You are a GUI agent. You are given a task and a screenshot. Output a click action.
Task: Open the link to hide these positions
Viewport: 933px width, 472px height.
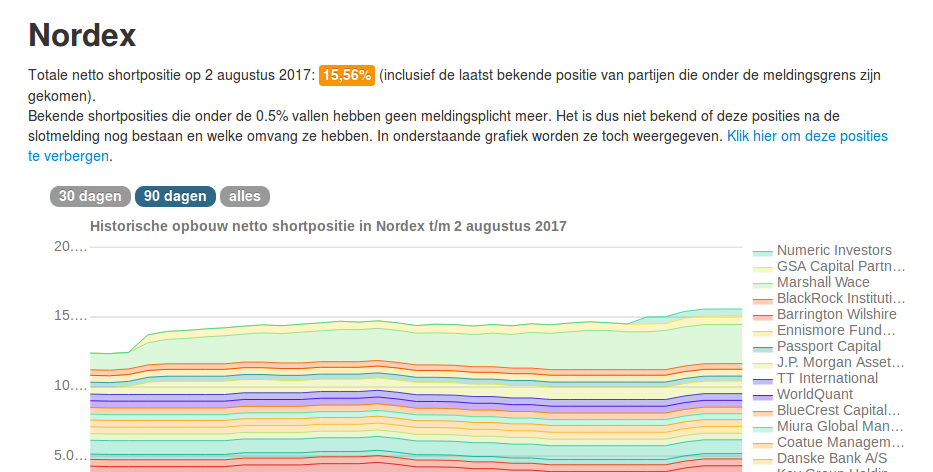click(458, 146)
